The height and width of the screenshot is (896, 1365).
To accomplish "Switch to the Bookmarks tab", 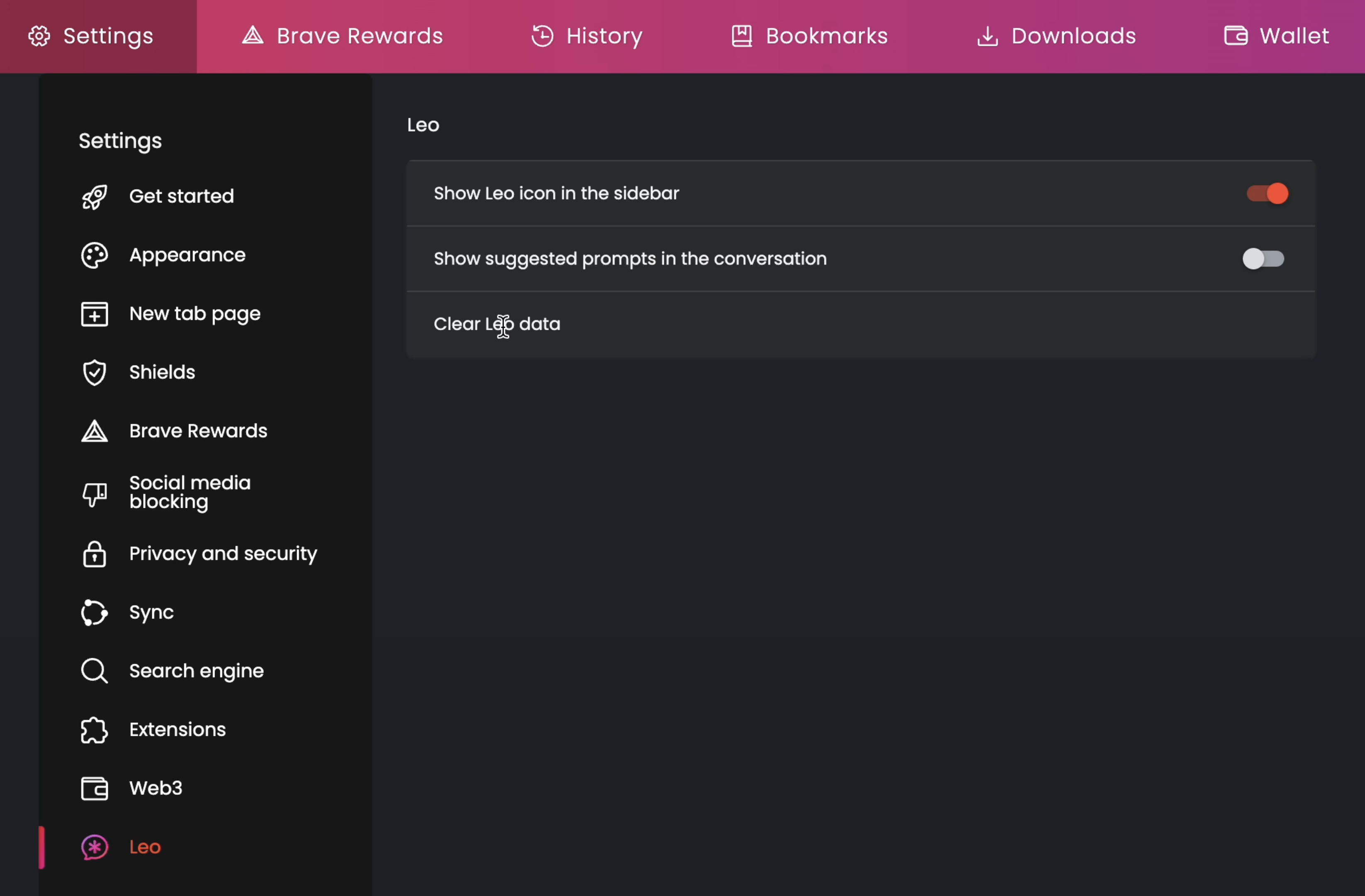I will coord(809,36).
